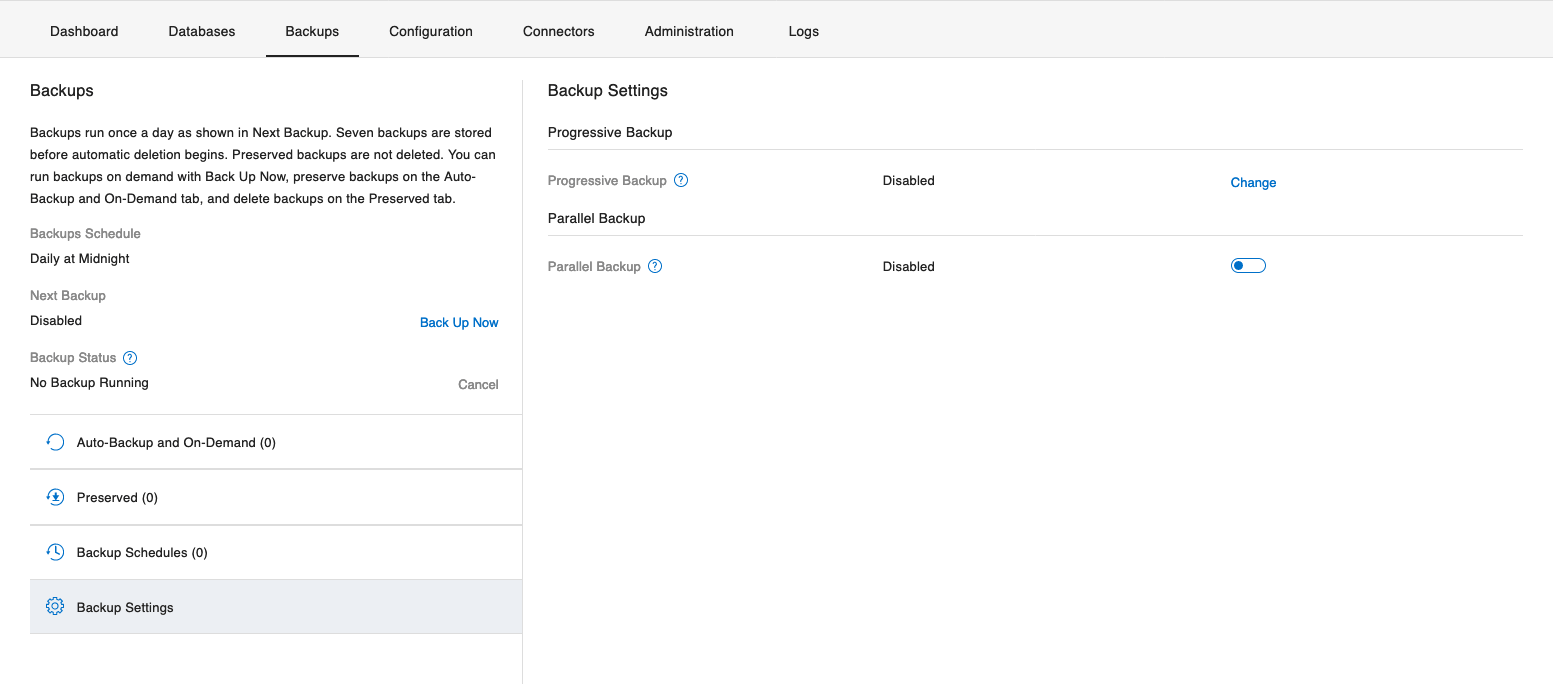The height and width of the screenshot is (689, 1553).
Task: Click the Parallel Backup 'Disabled' value
Action: coord(909,266)
